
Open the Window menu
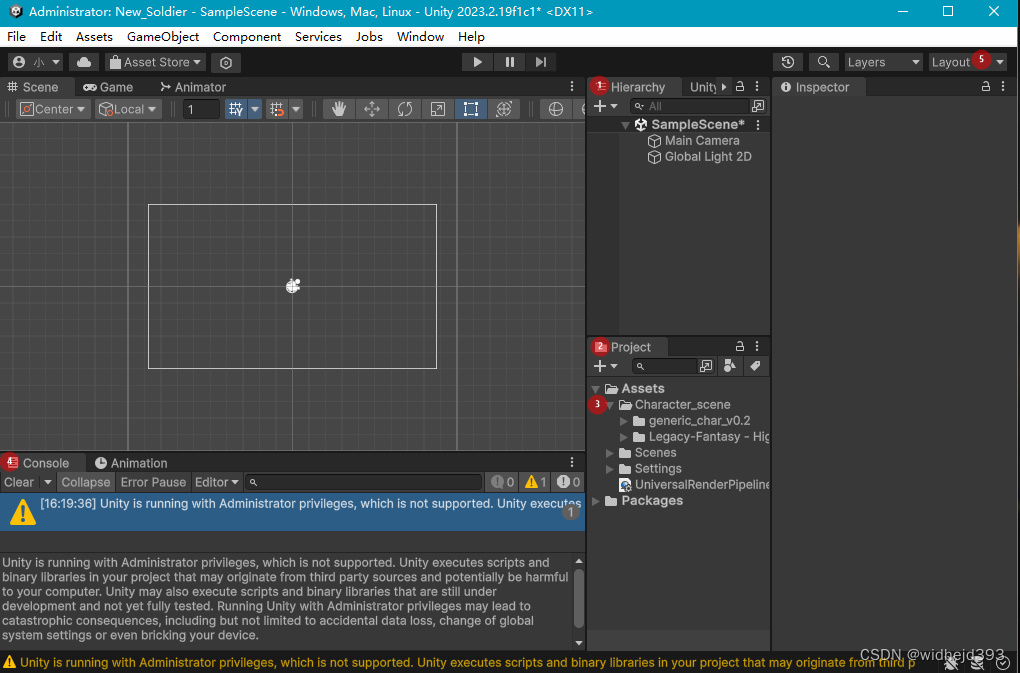pos(420,36)
